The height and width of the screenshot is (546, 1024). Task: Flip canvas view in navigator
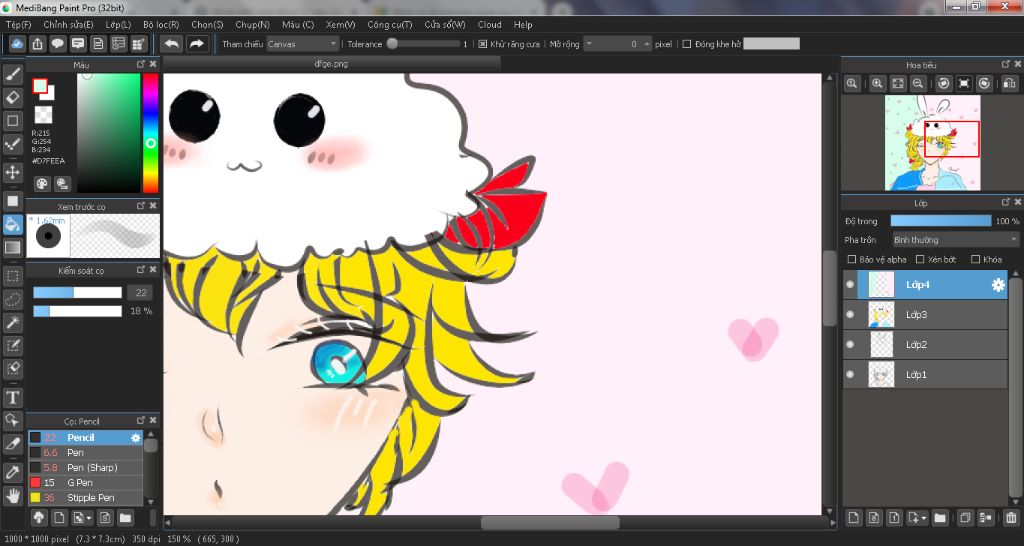[x=1010, y=84]
